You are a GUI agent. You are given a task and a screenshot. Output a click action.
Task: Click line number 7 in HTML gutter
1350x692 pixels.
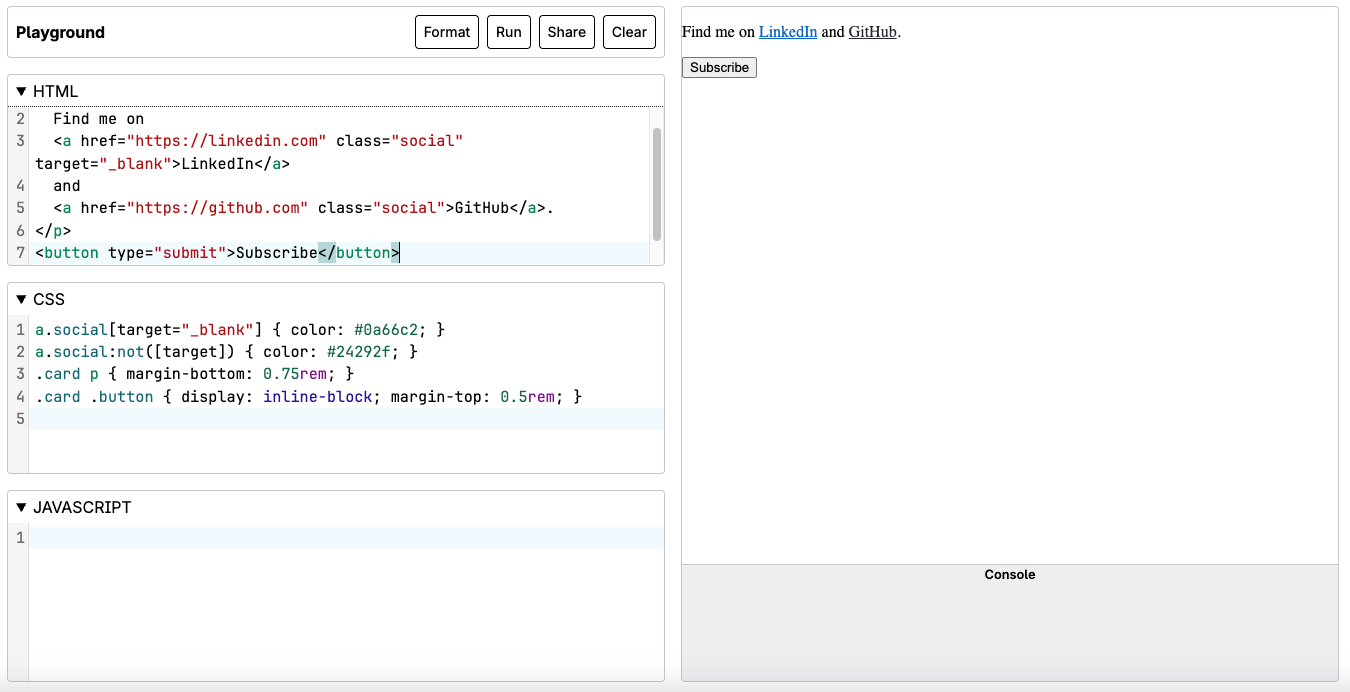click(x=21, y=253)
